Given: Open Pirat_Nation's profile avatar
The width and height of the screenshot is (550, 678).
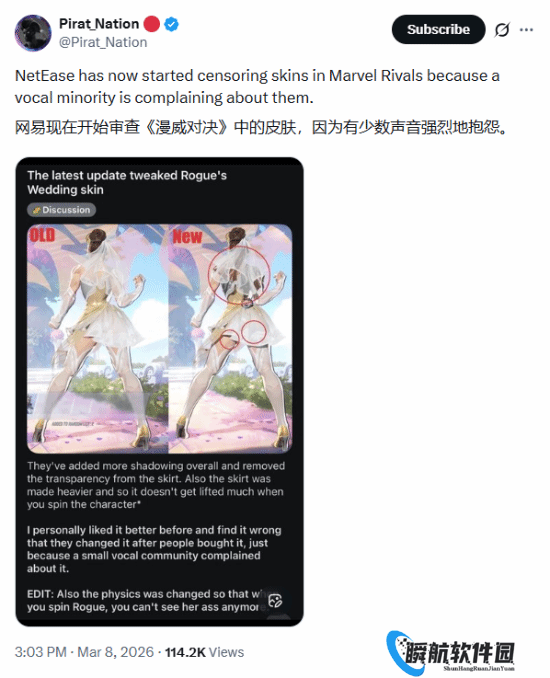Looking at the screenshot, I should [x=33, y=33].
